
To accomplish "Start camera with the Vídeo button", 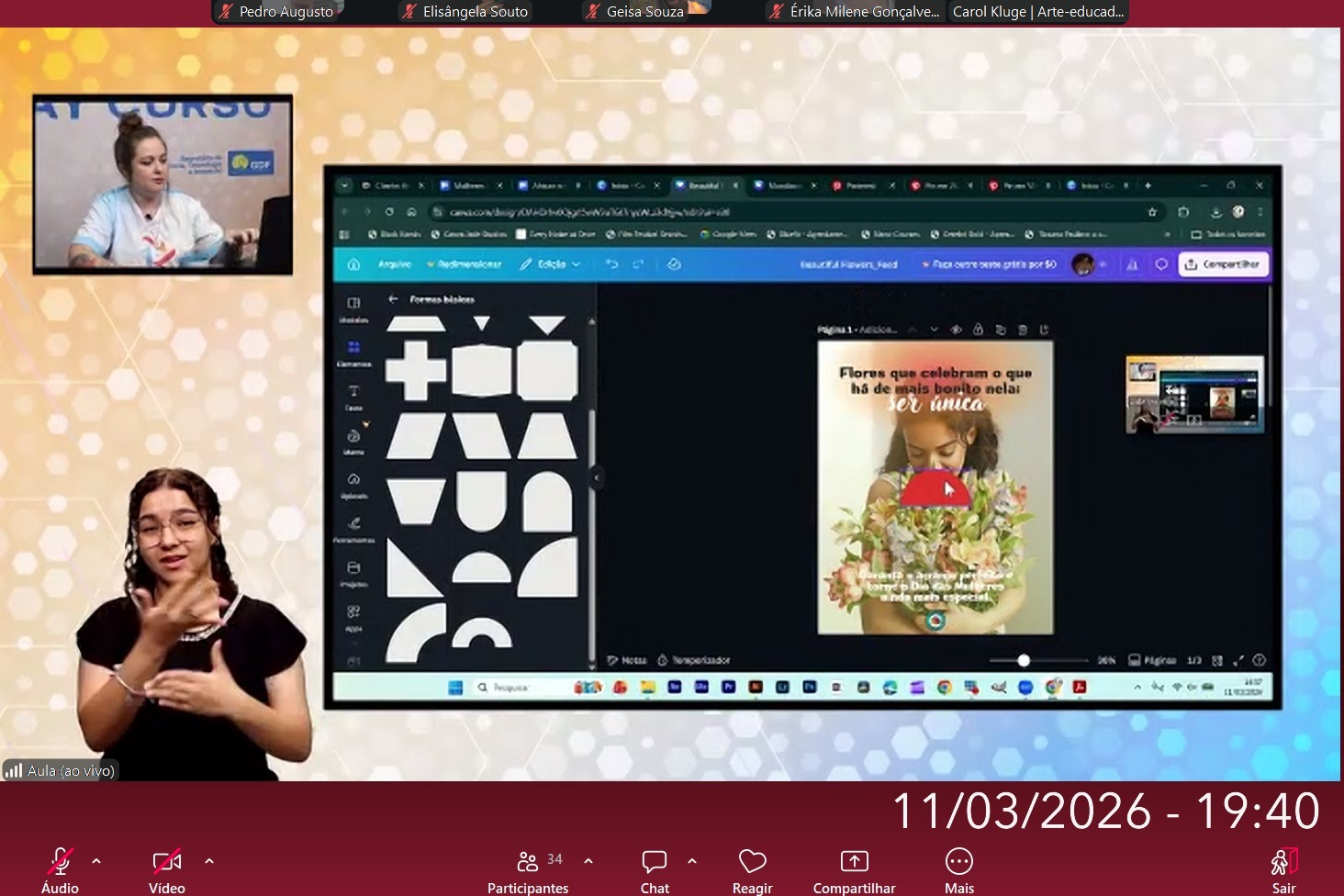I will coord(167,870).
